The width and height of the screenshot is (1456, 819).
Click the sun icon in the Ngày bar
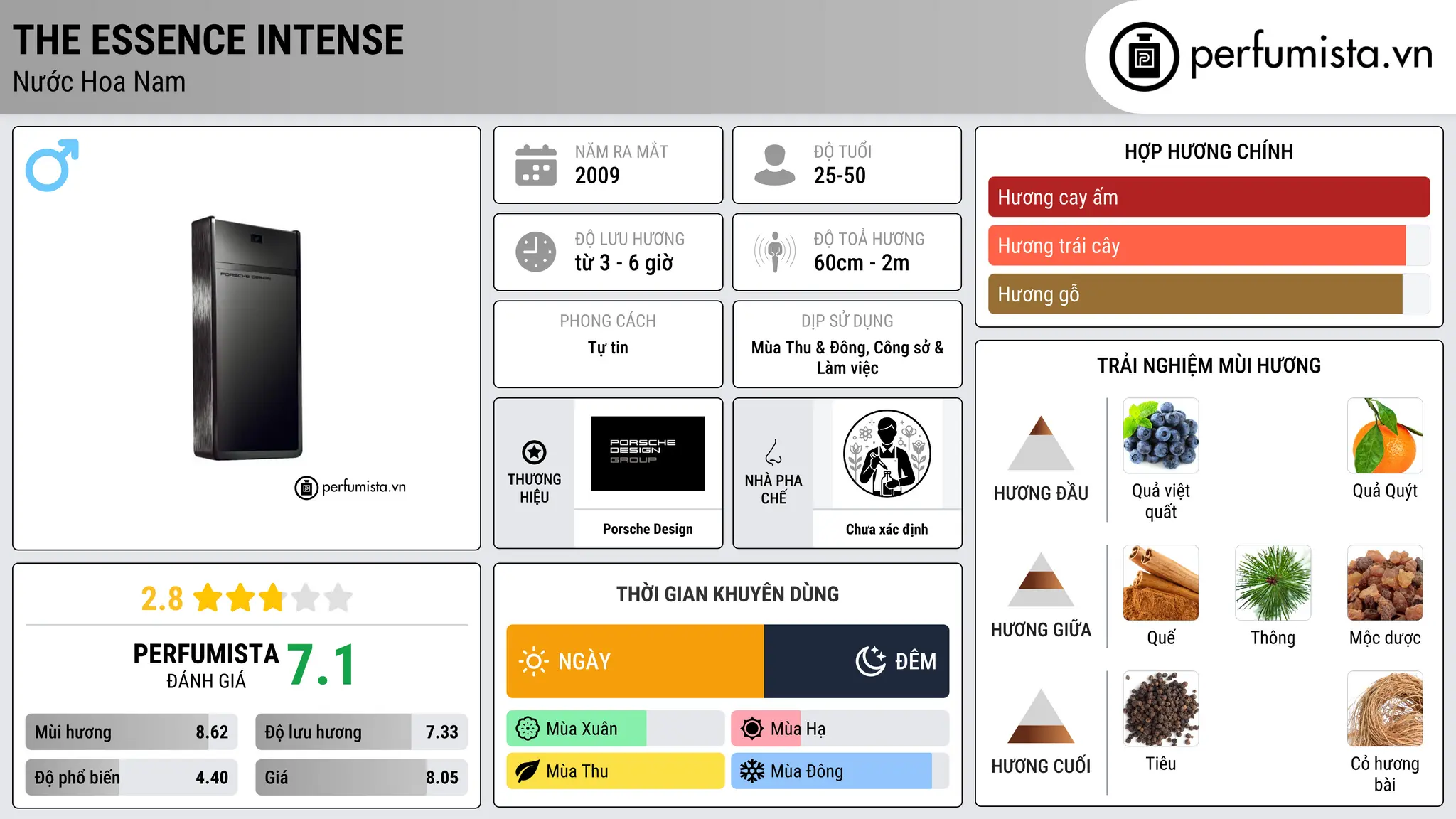click(533, 661)
